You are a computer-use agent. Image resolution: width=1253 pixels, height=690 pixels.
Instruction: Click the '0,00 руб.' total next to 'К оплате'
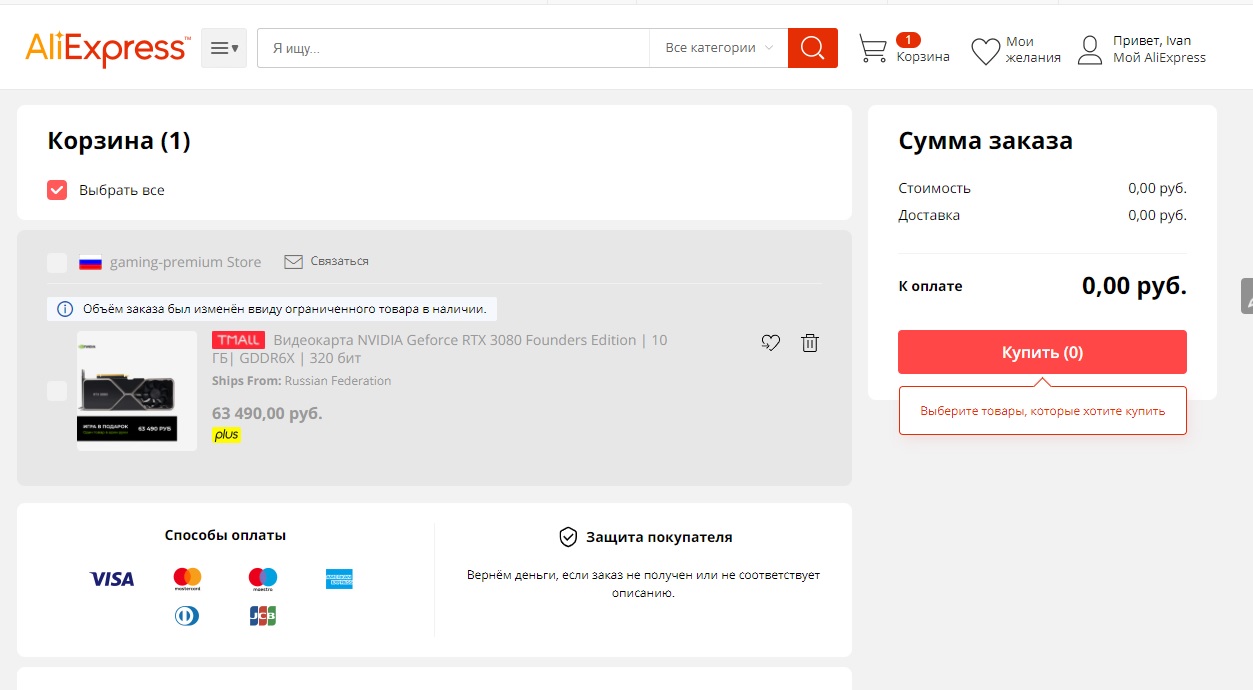[1134, 286]
